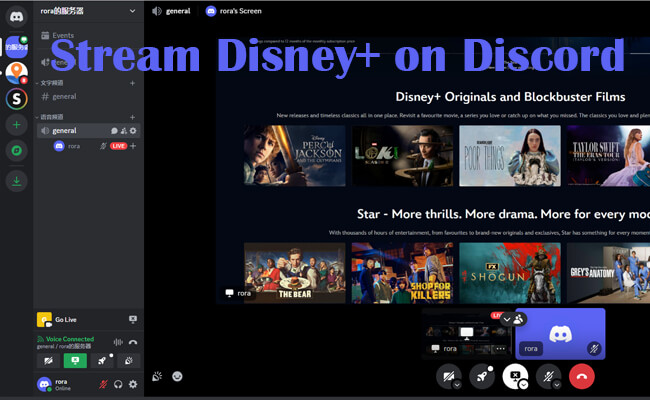Click red disconnect call button

click(x=582, y=377)
